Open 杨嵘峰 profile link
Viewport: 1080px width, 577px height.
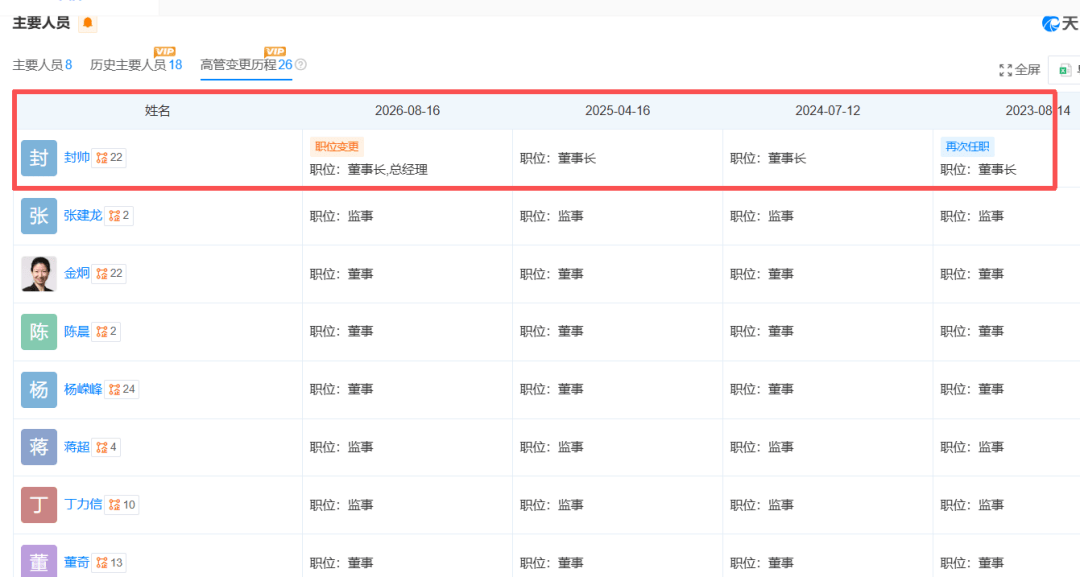(x=83, y=389)
